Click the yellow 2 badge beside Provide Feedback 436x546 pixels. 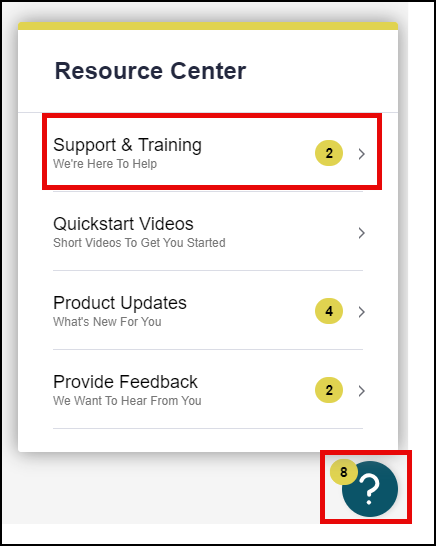(x=329, y=390)
